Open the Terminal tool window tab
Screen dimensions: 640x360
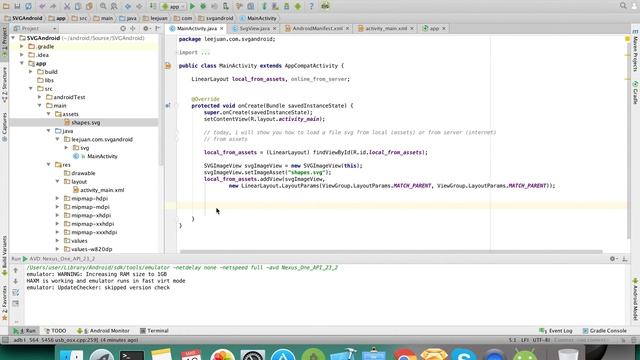click(154, 331)
